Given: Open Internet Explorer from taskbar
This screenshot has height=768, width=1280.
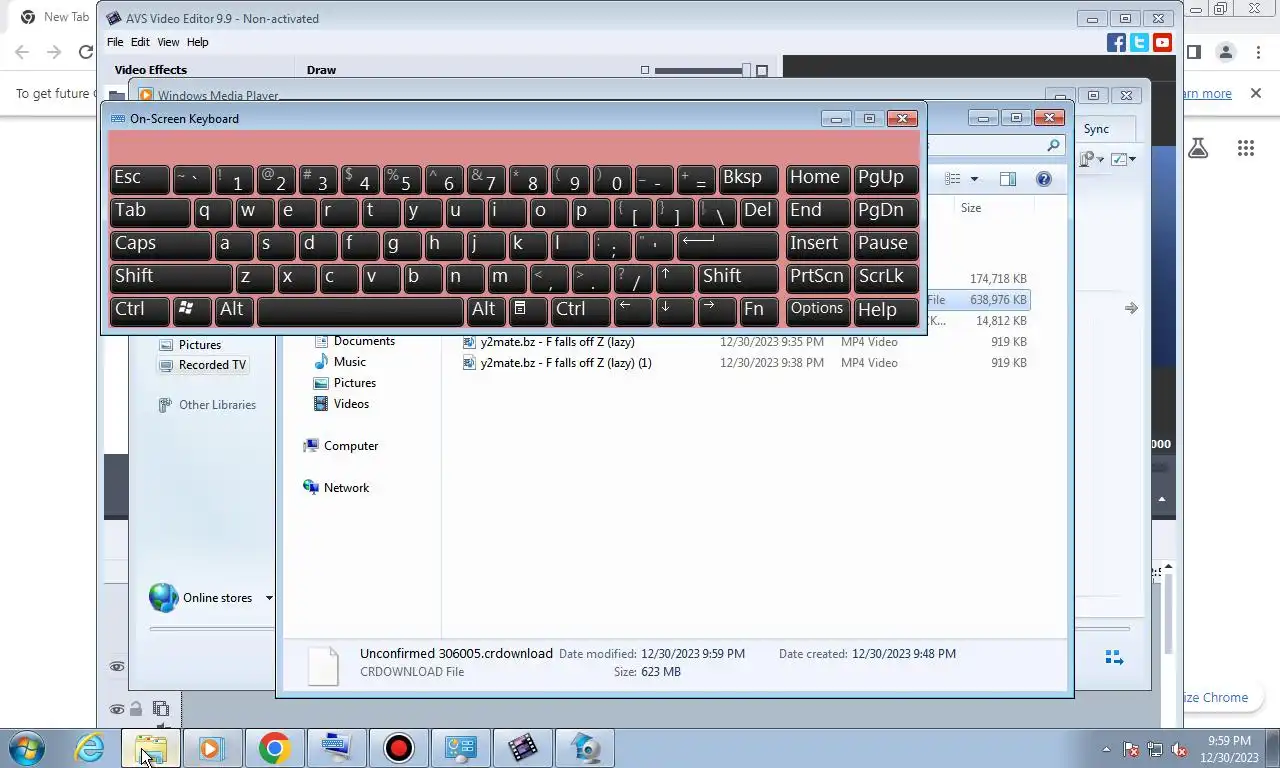Looking at the screenshot, I should click(x=89, y=748).
